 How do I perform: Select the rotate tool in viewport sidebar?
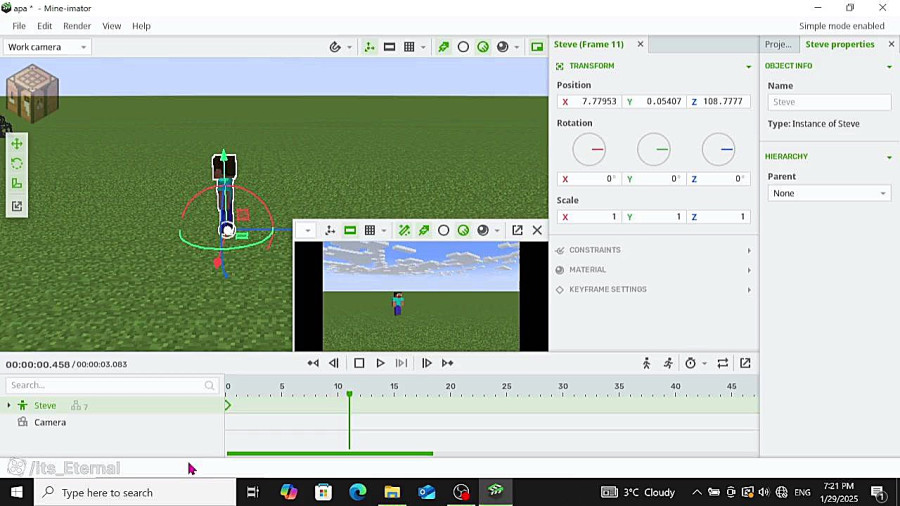pyautogui.click(x=17, y=164)
